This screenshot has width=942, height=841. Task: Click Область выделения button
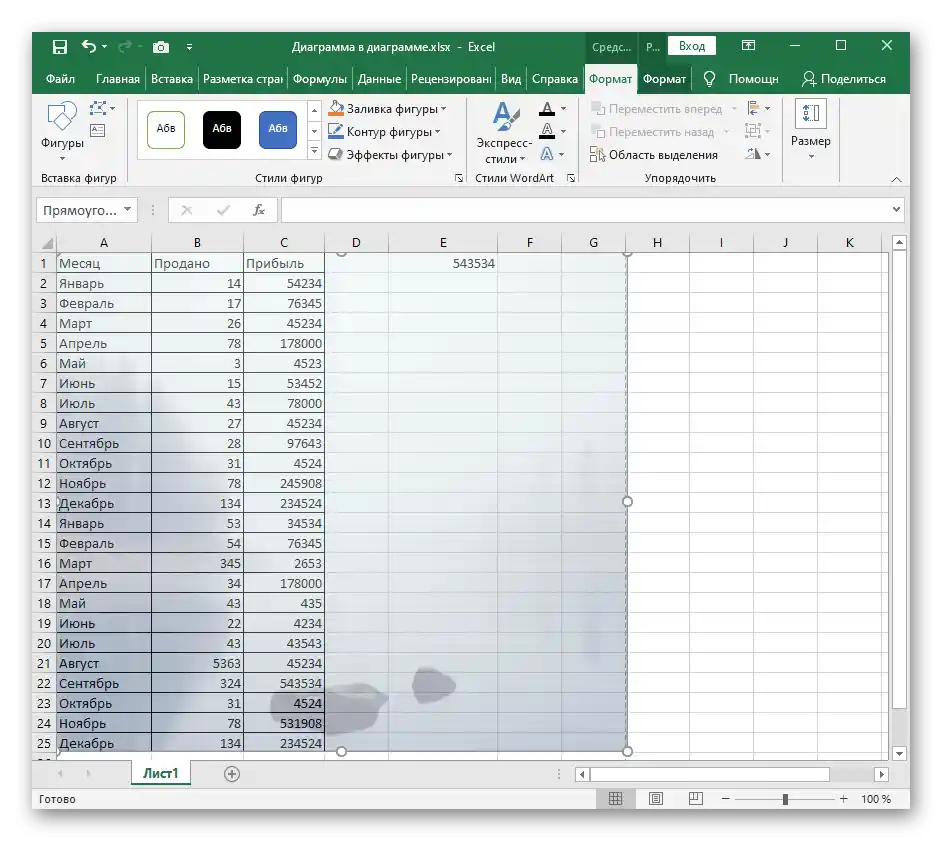(x=654, y=155)
